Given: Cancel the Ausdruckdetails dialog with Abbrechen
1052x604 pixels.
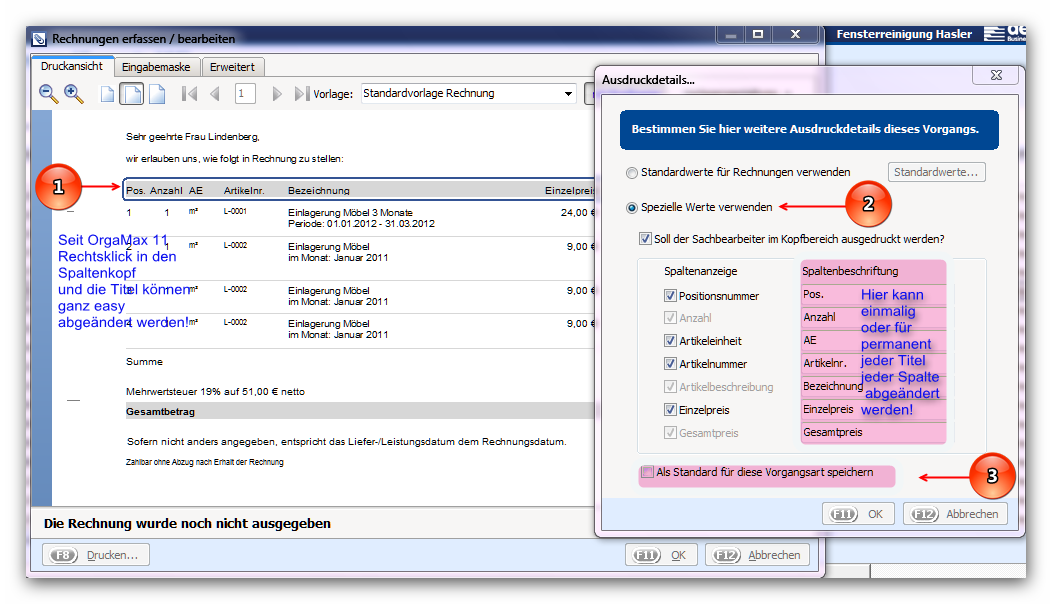Looking at the screenshot, I should click(x=955, y=514).
